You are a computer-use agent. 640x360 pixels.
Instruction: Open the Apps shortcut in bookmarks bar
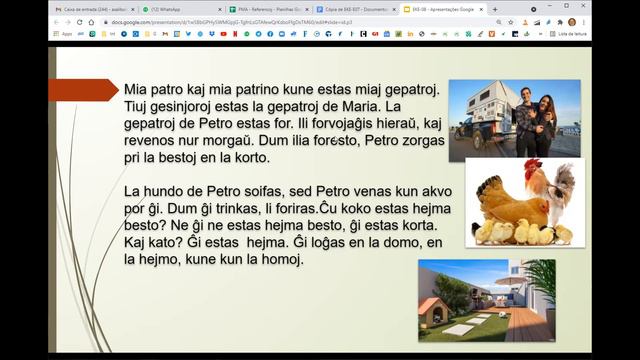pyautogui.click(x=63, y=34)
